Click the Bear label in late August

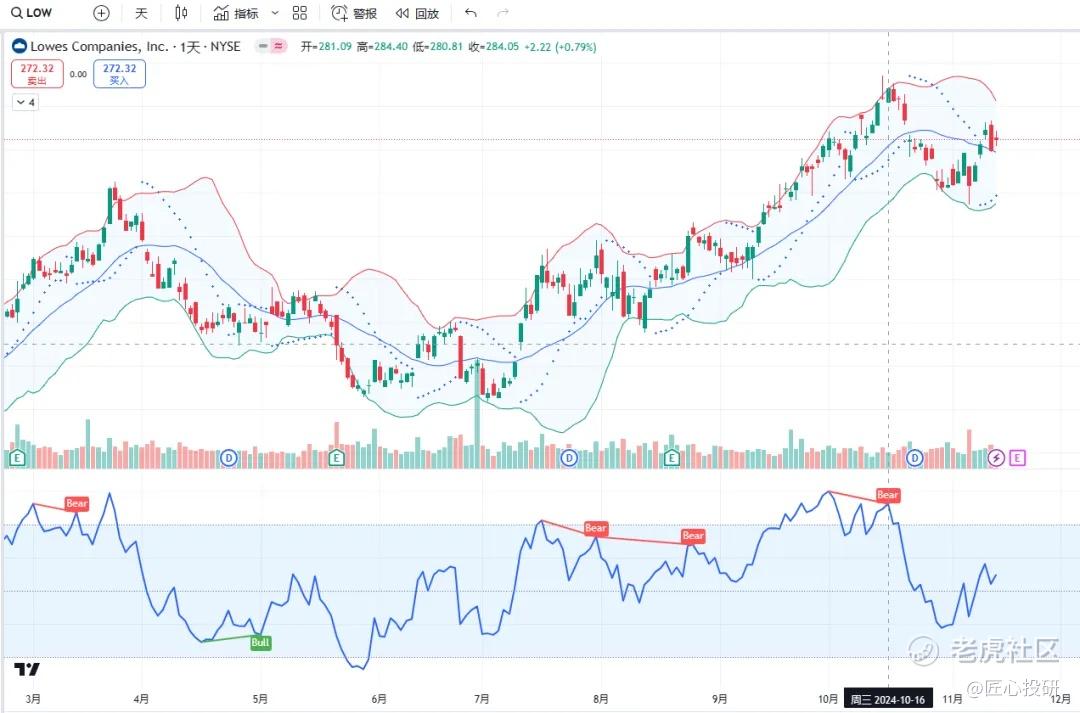pyautogui.click(x=693, y=535)
